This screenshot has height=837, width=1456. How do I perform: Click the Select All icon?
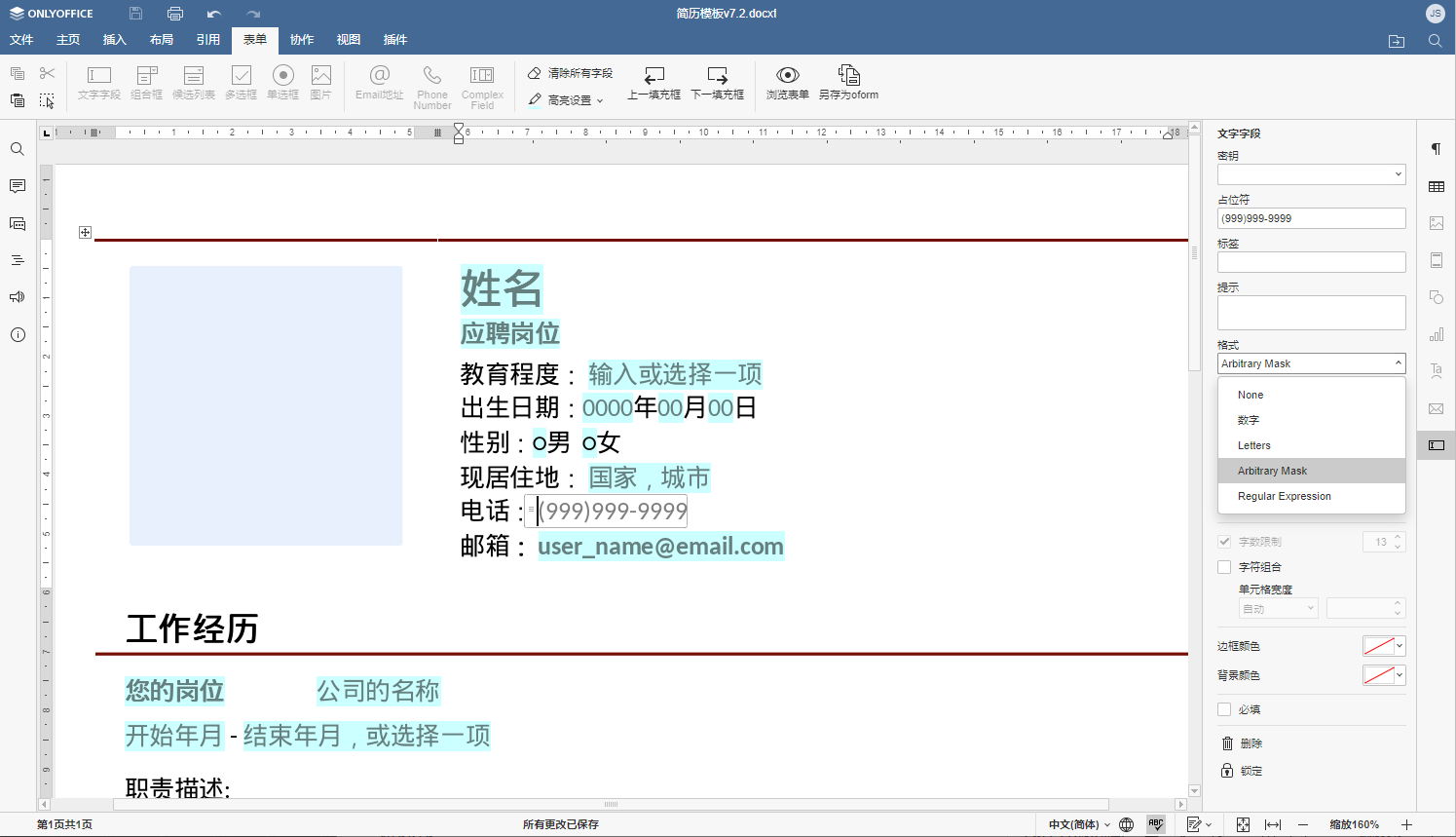47,99
